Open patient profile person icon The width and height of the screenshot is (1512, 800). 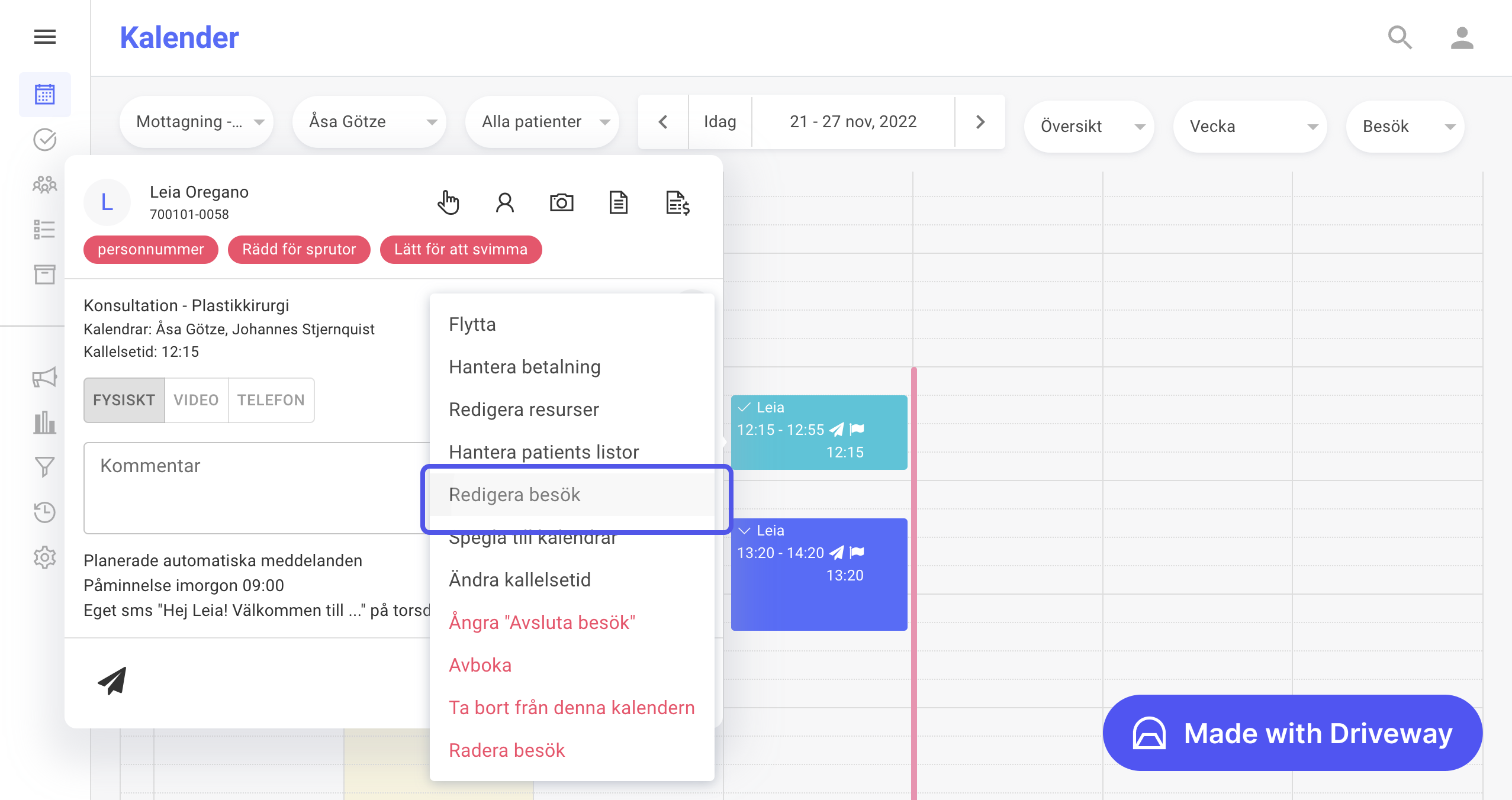coord(505,203)
